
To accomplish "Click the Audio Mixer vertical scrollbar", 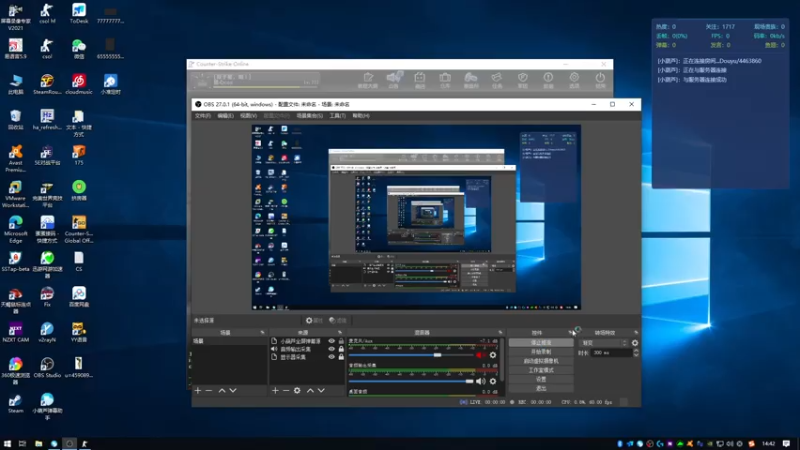I will point(502,359).
